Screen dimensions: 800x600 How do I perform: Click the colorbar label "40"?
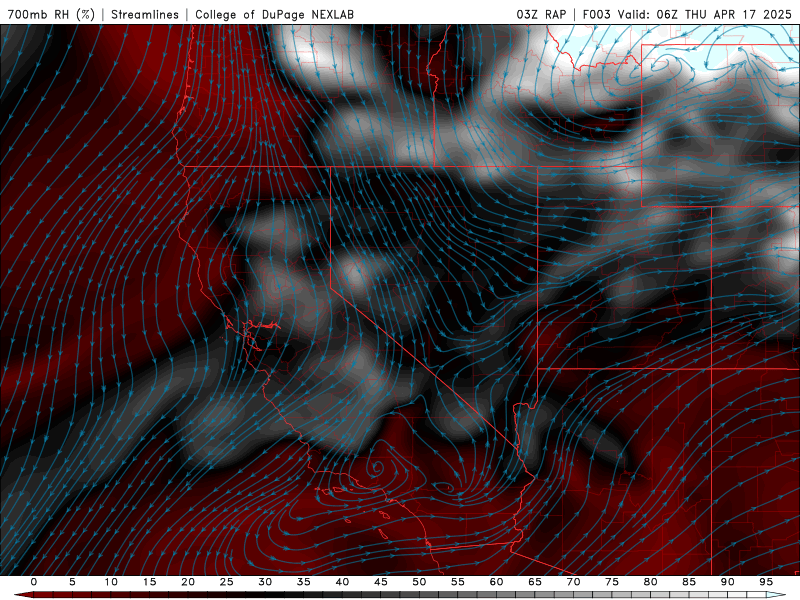342,582
